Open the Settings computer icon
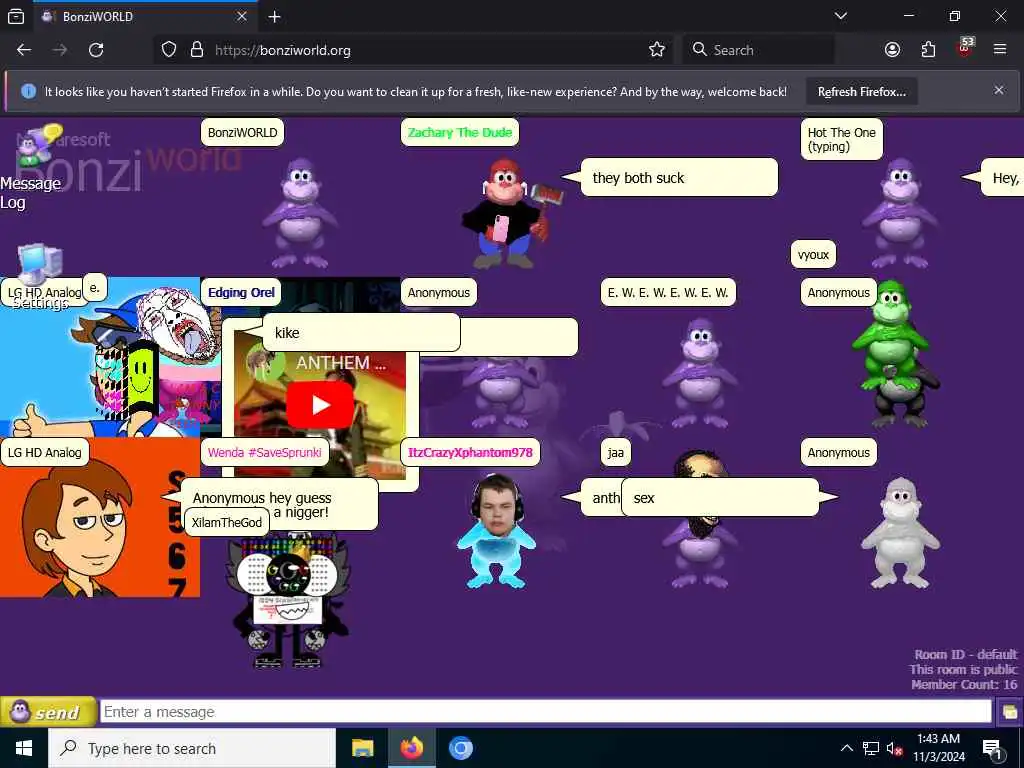This screenshot has height=768, width=1024. 39,263
